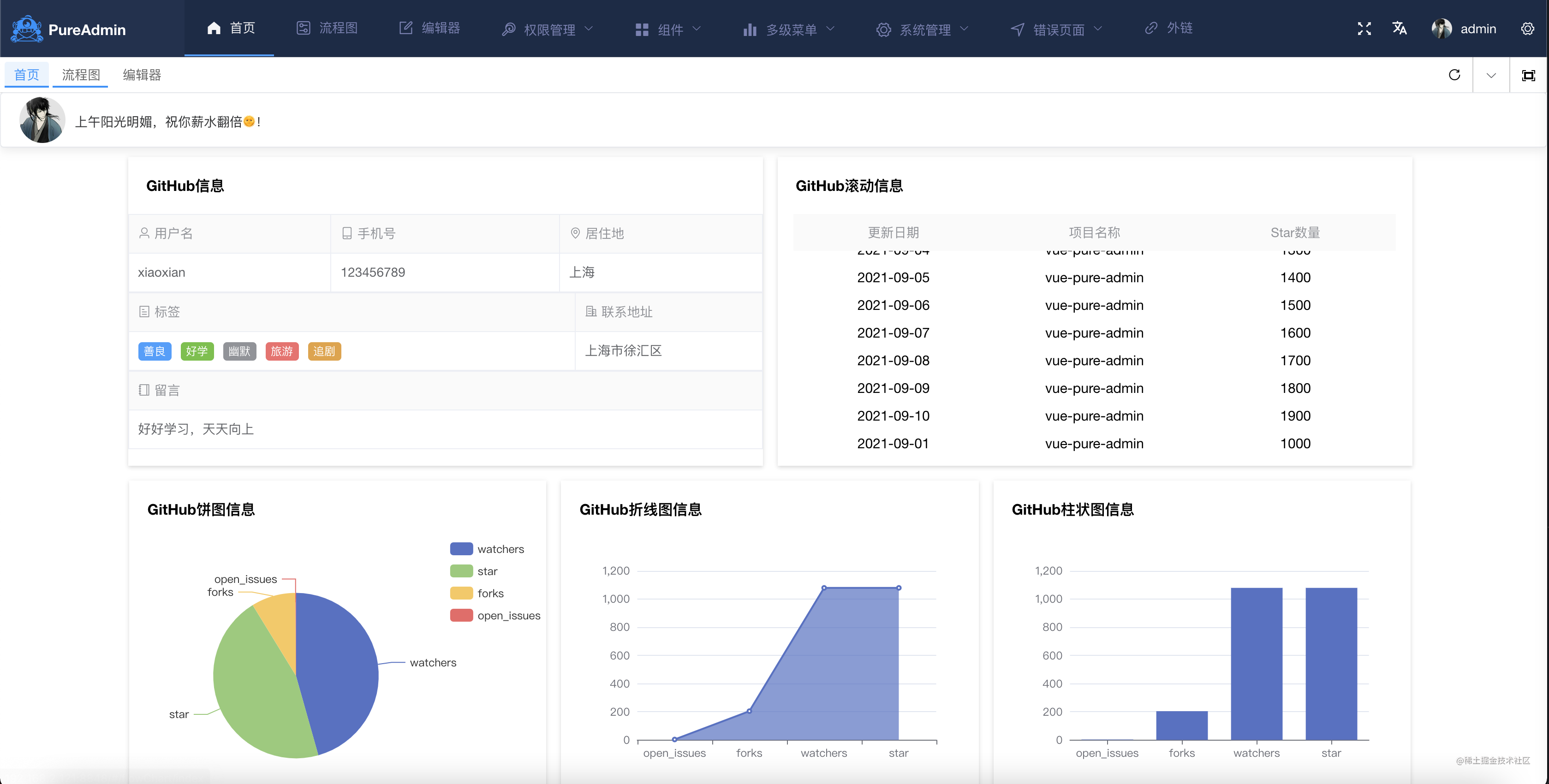Click the 好学 tag
This screenshot has height=784, width=1549.
[197, 351]
